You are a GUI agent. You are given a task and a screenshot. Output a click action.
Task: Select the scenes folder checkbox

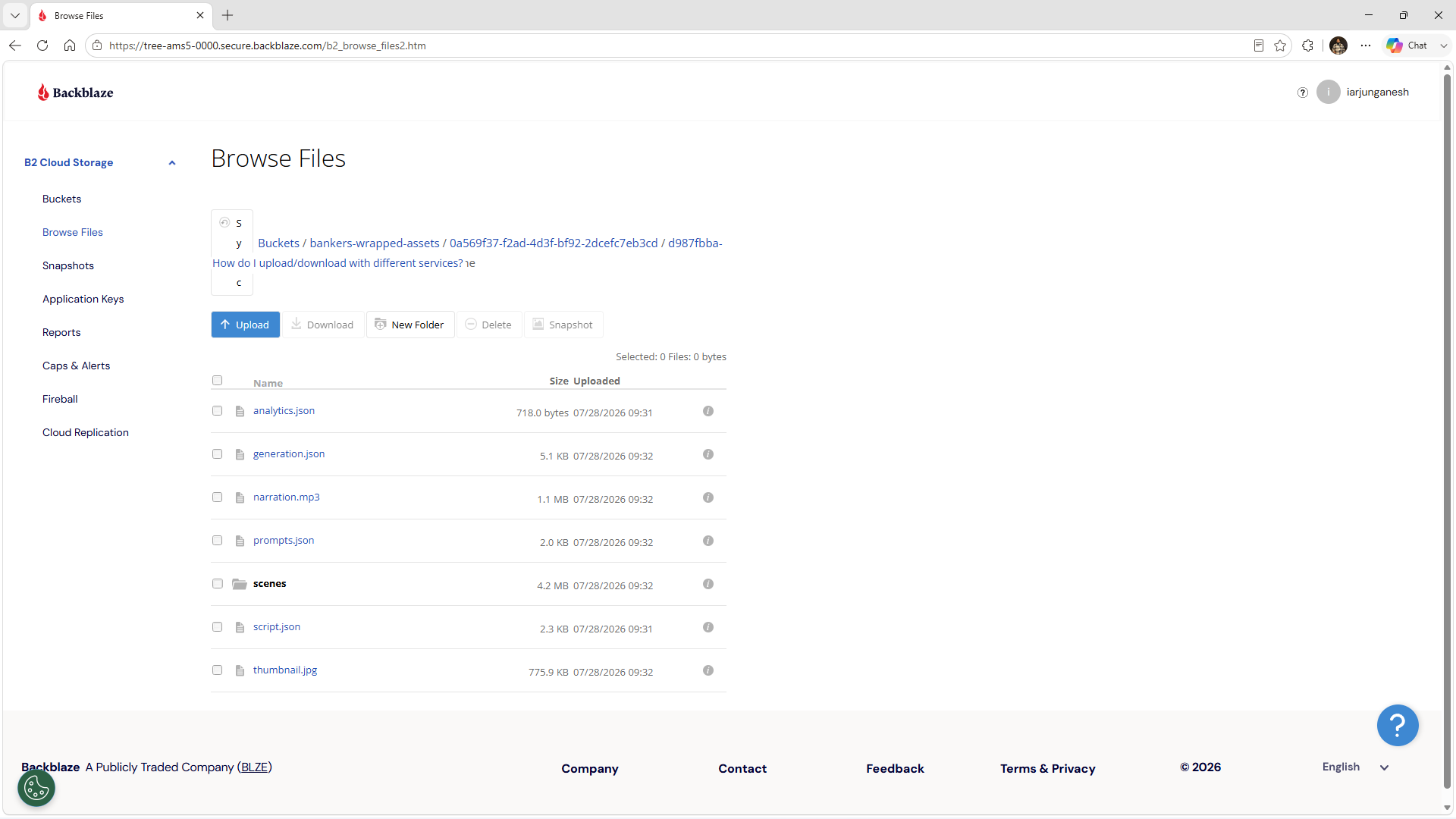tap(218, 584)
